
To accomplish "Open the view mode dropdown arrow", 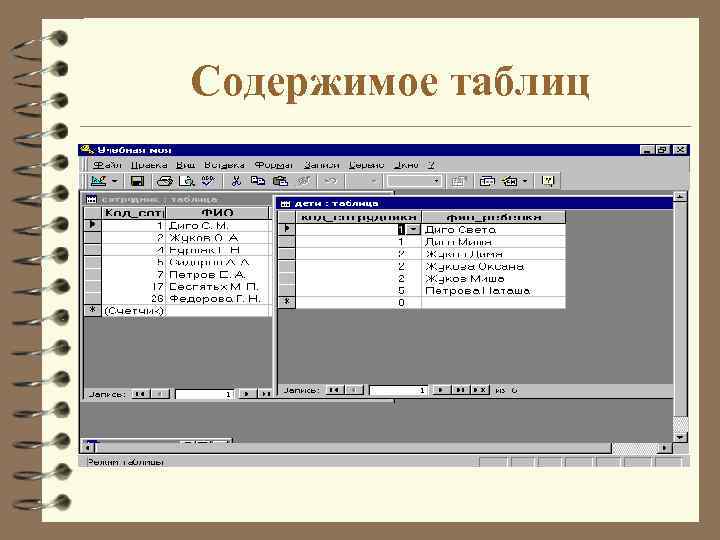I will [x=115, y=181].
